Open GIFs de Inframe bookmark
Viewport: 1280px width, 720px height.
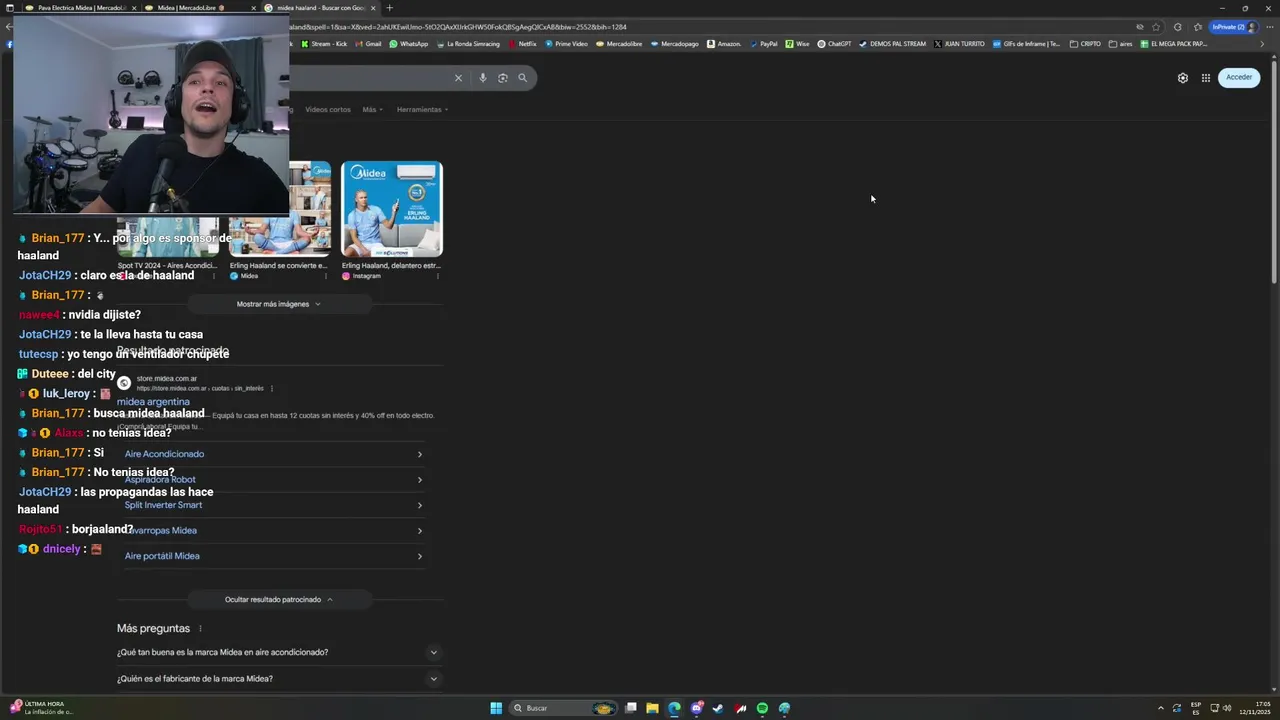coord(1027,44)
